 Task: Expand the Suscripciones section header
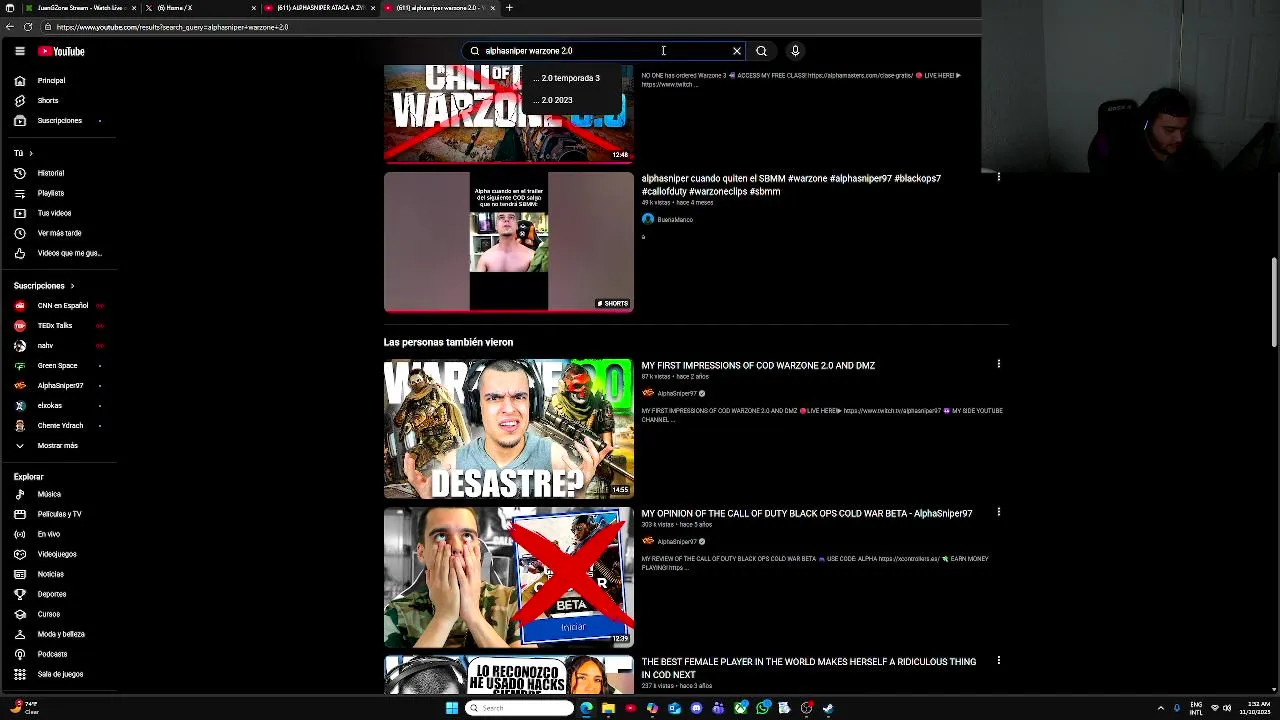tap(44, 286)
